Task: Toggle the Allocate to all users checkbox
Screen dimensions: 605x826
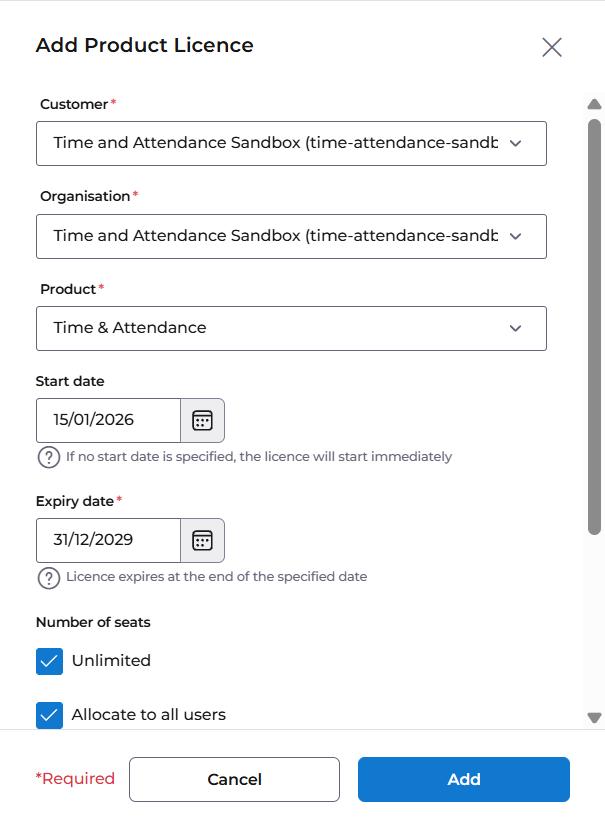Action: tap(50, 715)
